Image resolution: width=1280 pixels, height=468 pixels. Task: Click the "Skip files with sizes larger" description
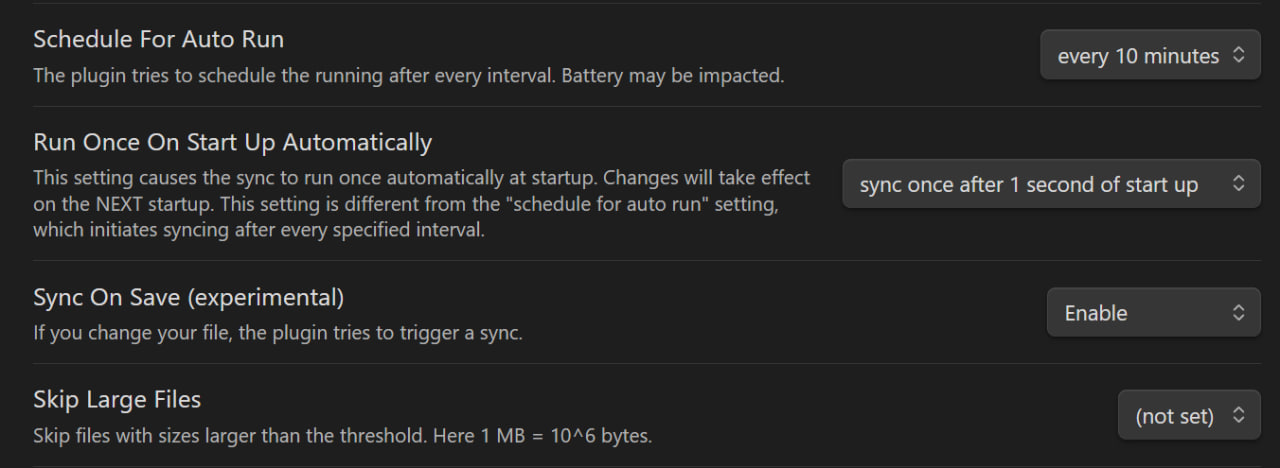click(x=250, y=436)
